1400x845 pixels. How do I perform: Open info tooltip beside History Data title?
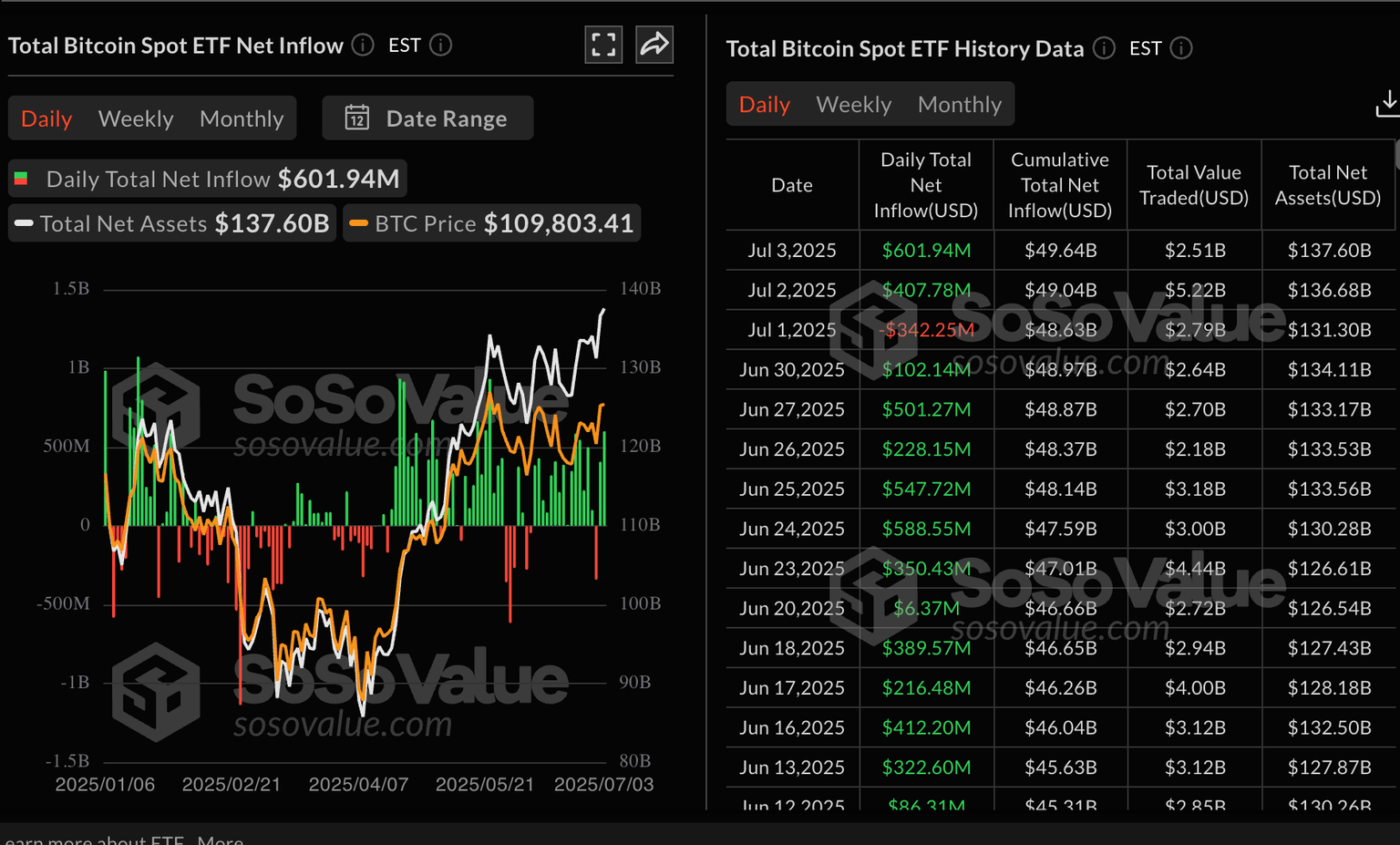(1104, 48)
